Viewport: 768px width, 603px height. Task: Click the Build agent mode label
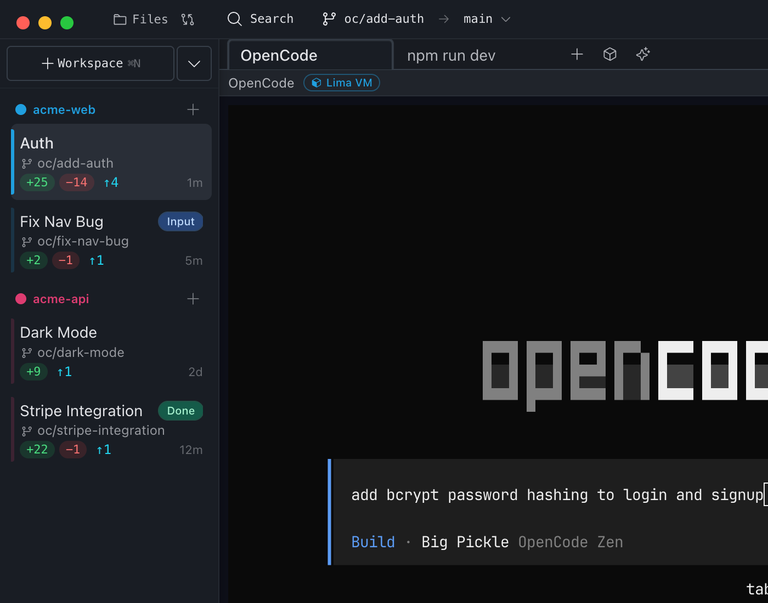(x=373, y=542)
